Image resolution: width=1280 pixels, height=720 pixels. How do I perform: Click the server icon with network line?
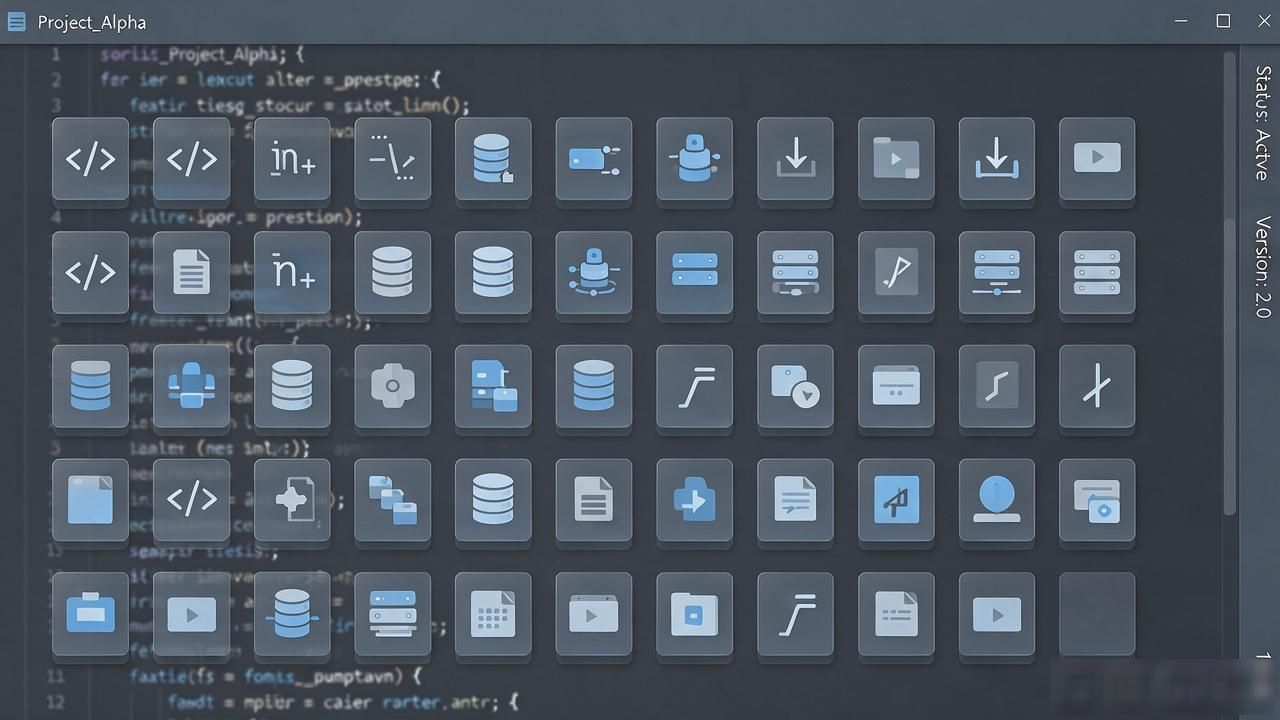click(997, 272)
